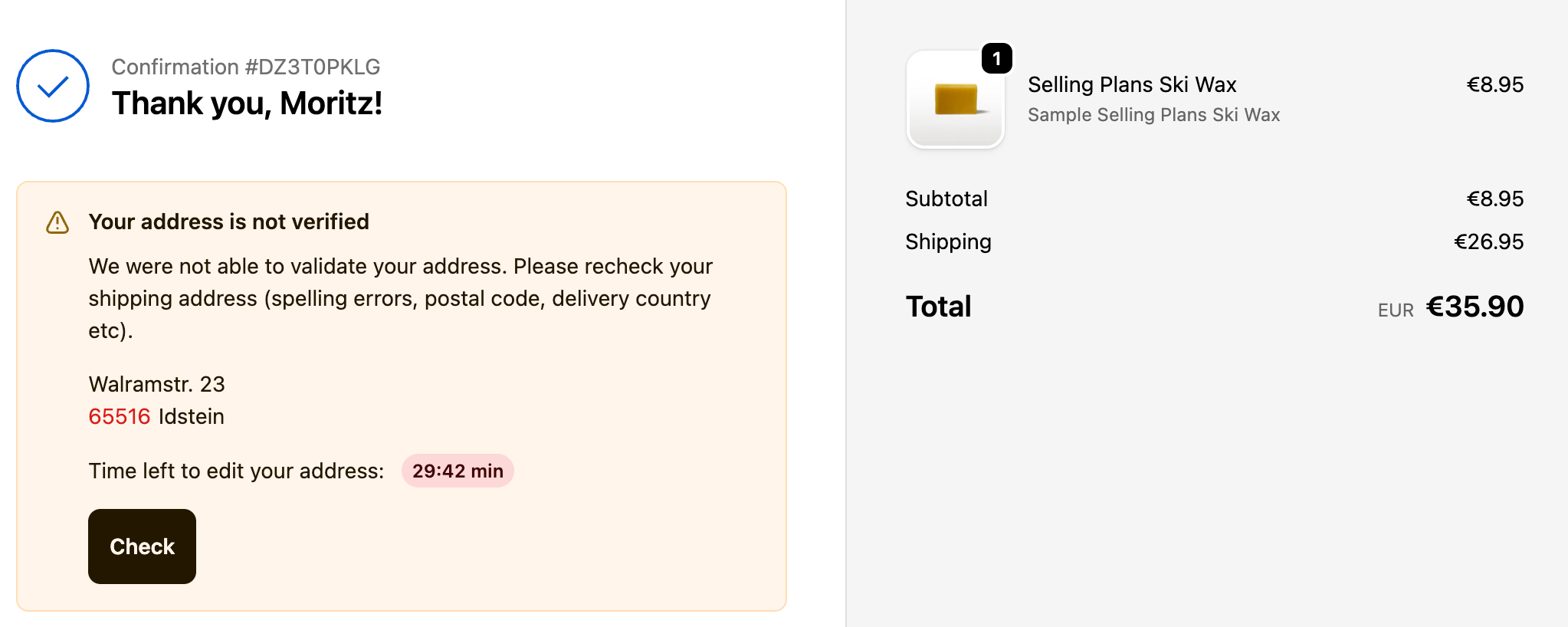The image size is (1568, 627).
Task: Click the Sample Selling Plans Ski Wax subtitle
Action: [x=1153, y=115]
